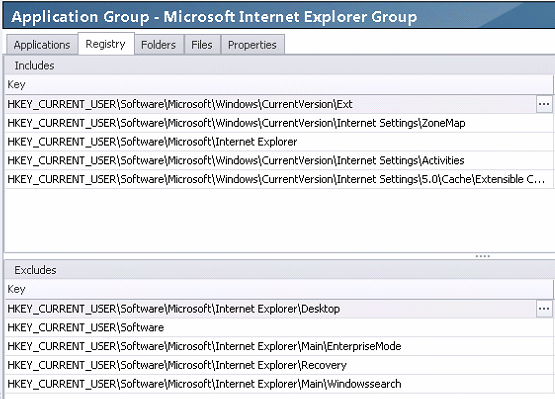Select the Registry tab

(x=106, y=44)
